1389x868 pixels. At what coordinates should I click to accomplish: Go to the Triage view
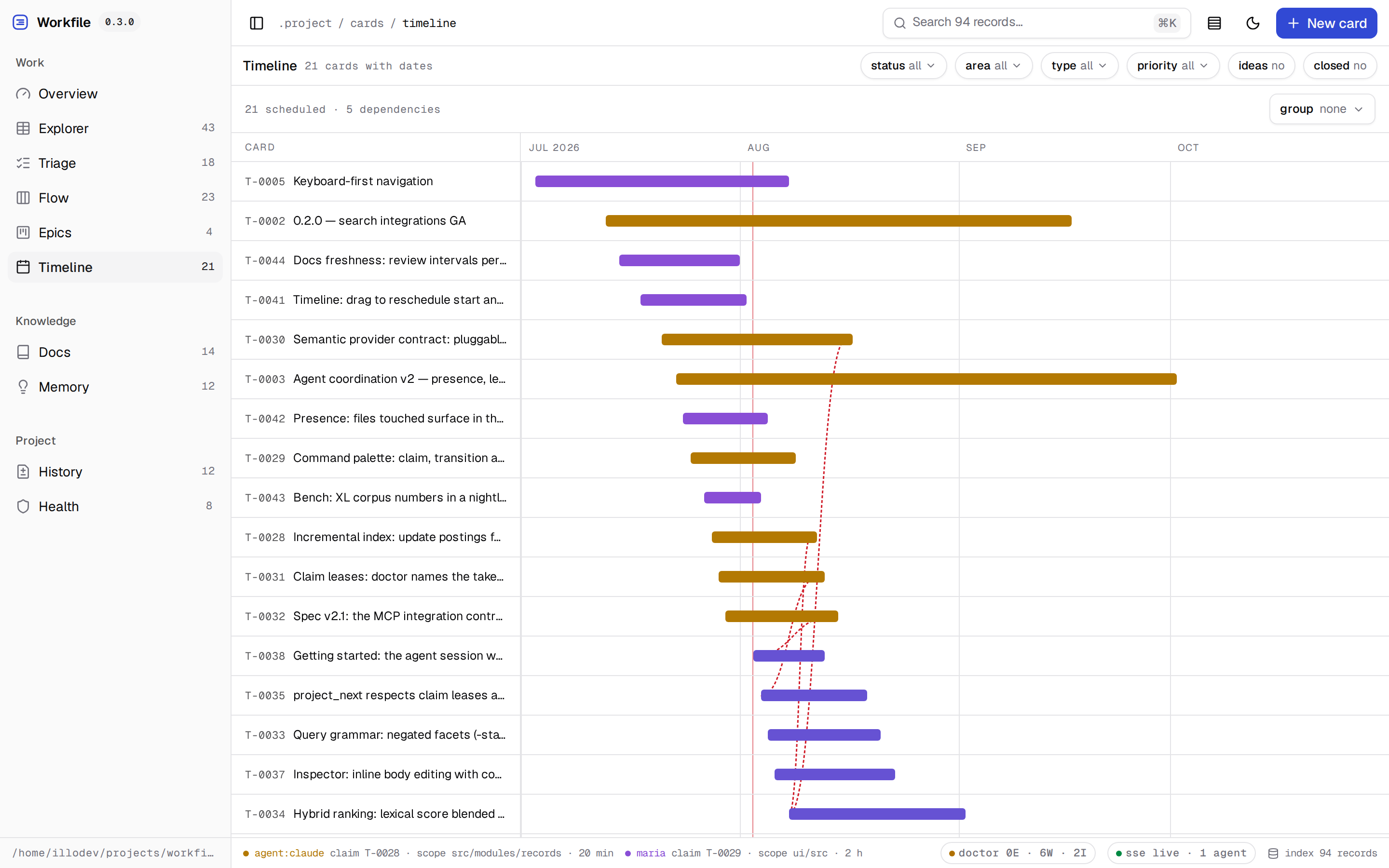[115, 163]
